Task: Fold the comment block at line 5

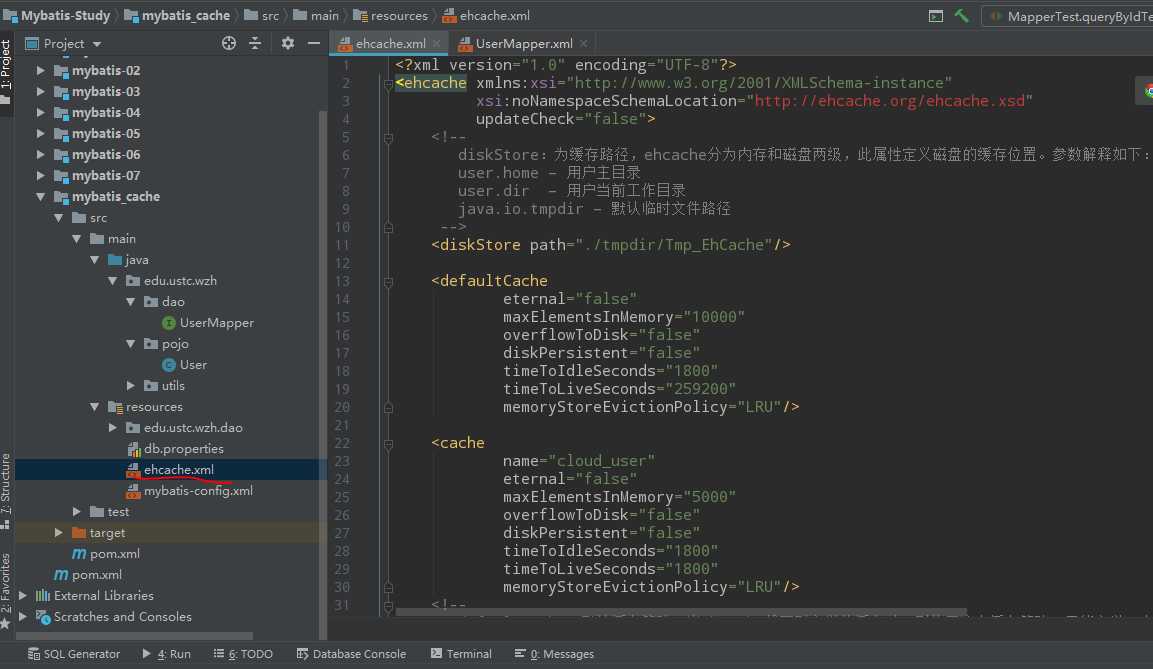Action: pyautogui.click(x=388, y=137)
